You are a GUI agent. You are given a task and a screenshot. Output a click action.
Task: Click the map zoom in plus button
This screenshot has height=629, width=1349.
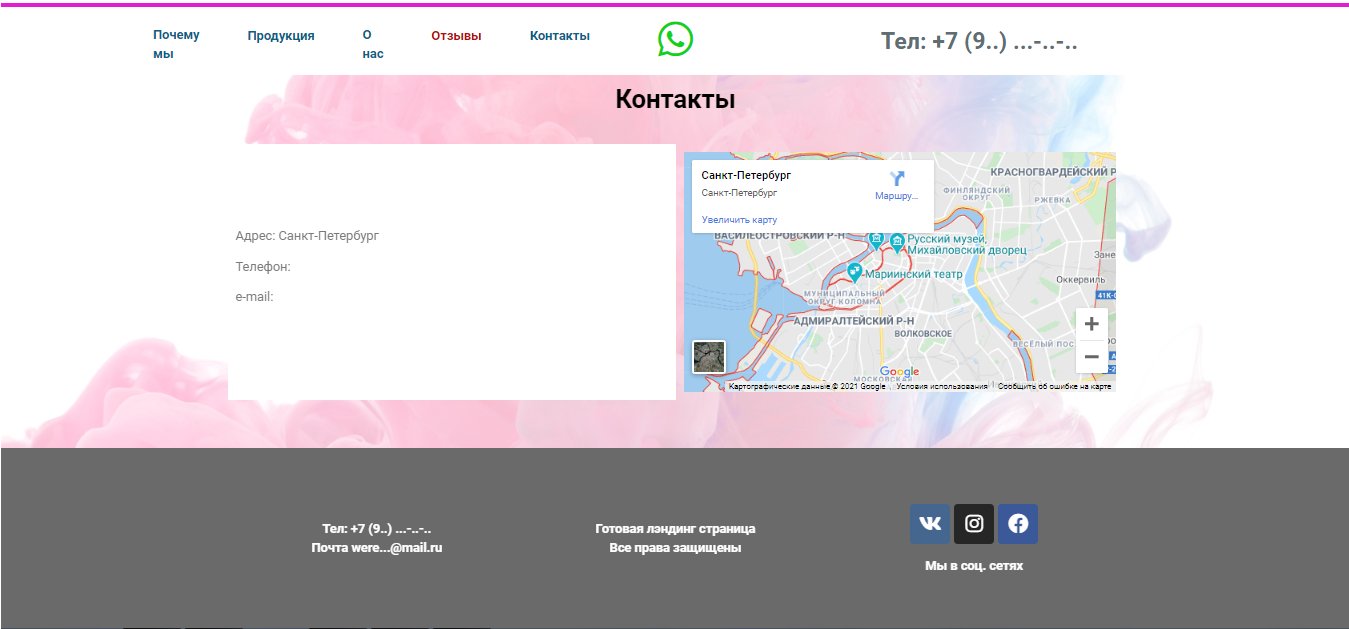[x=1092, y=324]
